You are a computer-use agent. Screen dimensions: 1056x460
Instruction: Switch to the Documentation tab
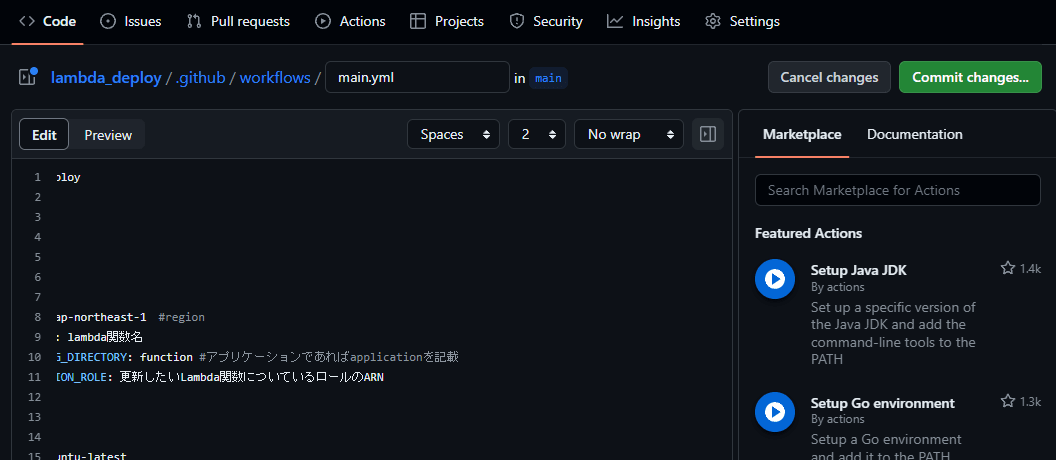coord(915,134)
